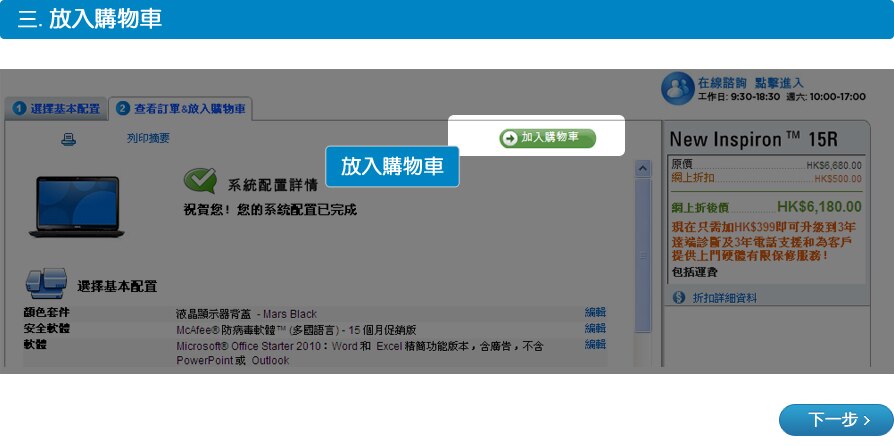Click 包括運費 text
894x446 pixels.
694,273
